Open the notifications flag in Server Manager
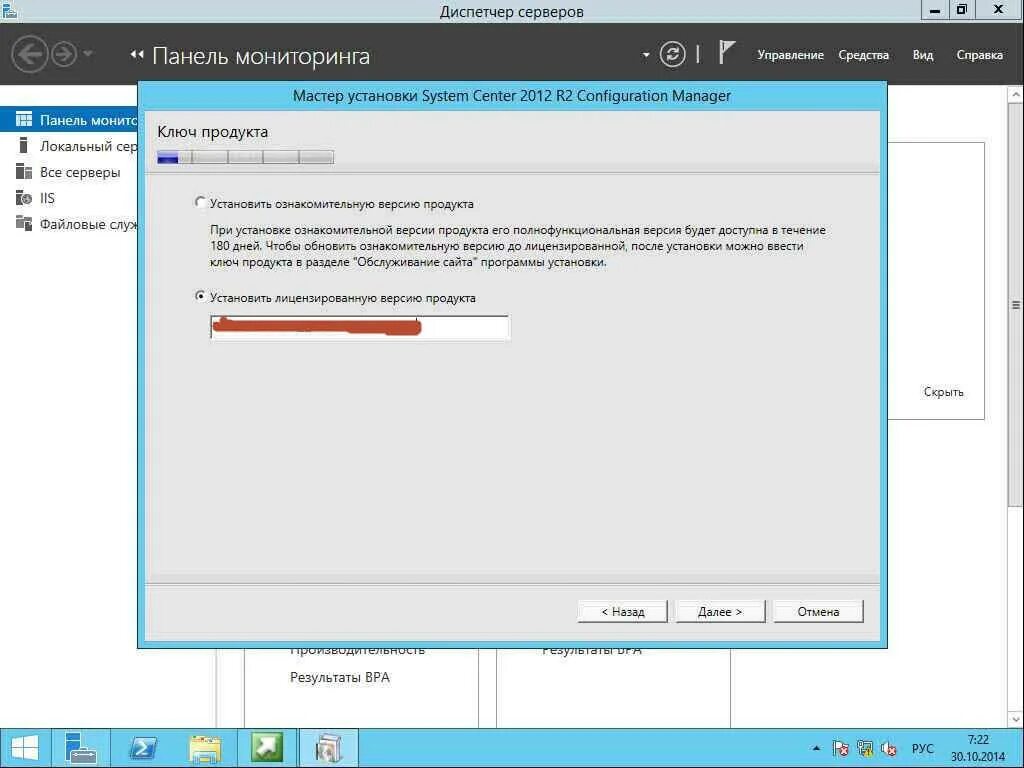The height and width of the screenshot is (768, 1024). [726, 52]
